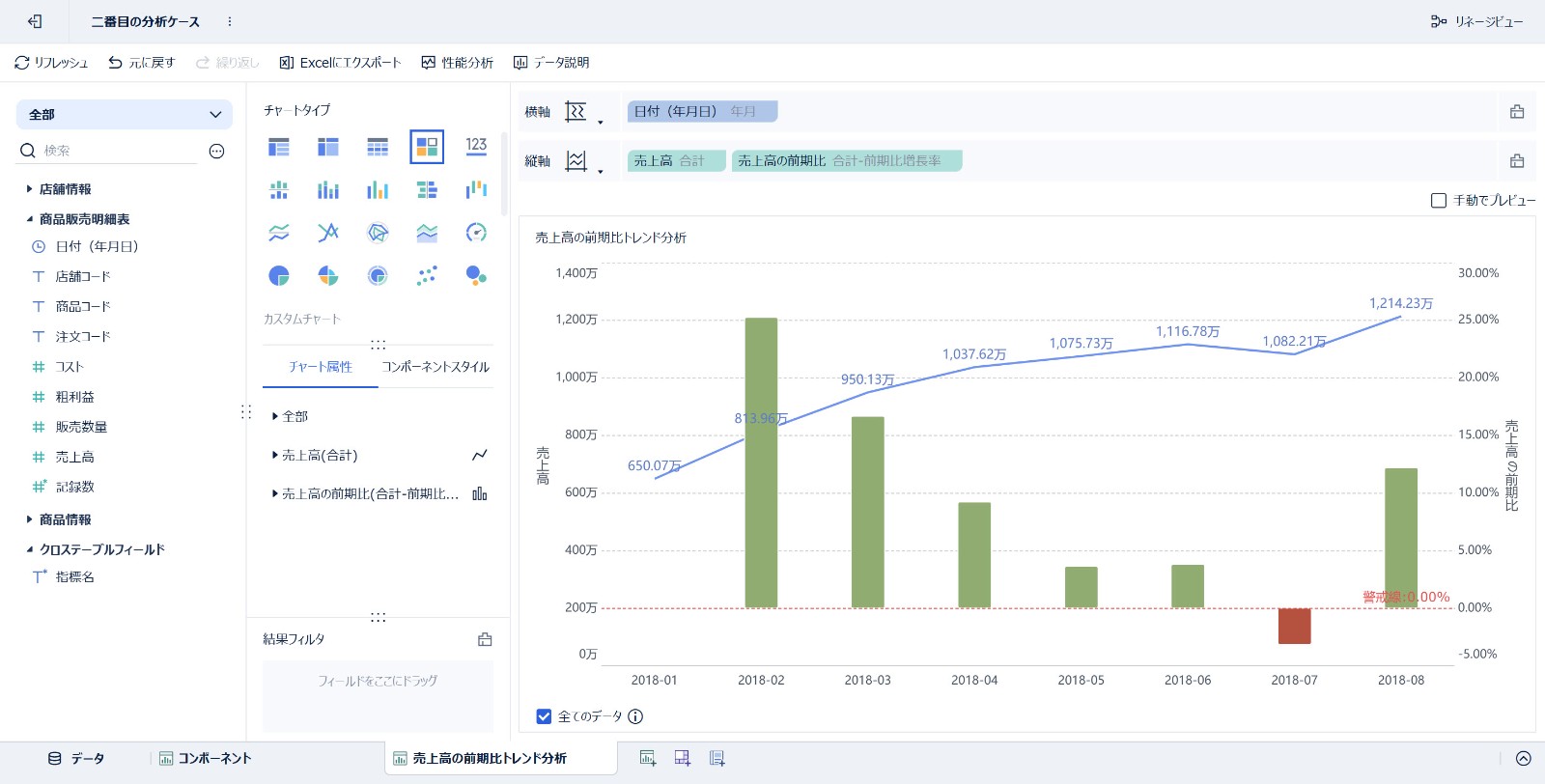Screen dimensions: 1545x784
Task: Select the donut ring chart type
Action: click(378, 276)
